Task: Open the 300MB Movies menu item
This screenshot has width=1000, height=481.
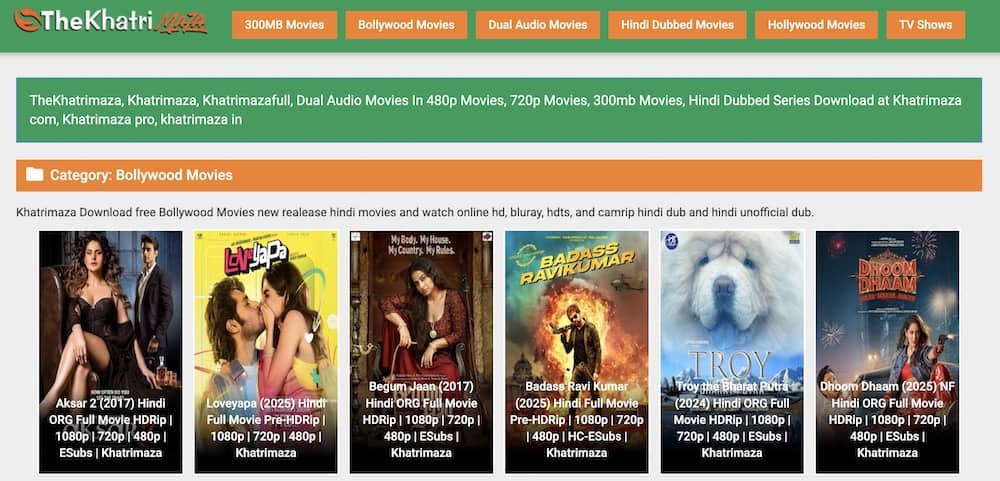Action: (284, 25)
